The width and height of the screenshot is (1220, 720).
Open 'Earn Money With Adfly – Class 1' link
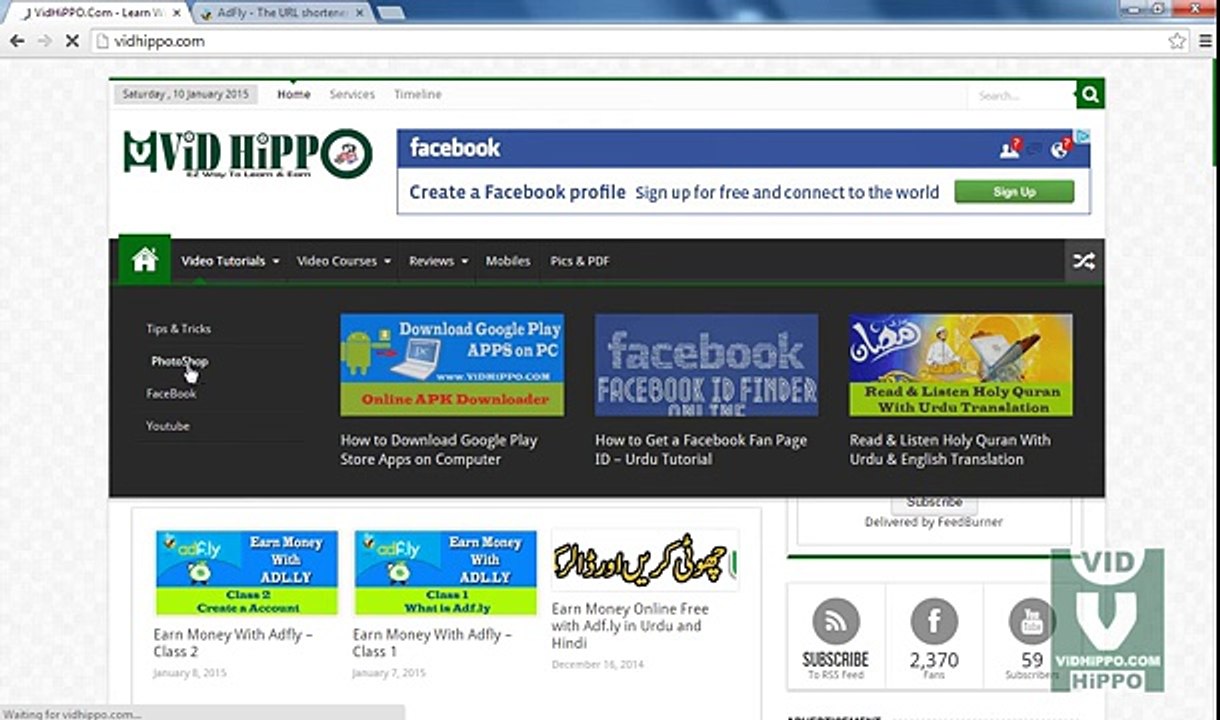[x=432, y=642]
